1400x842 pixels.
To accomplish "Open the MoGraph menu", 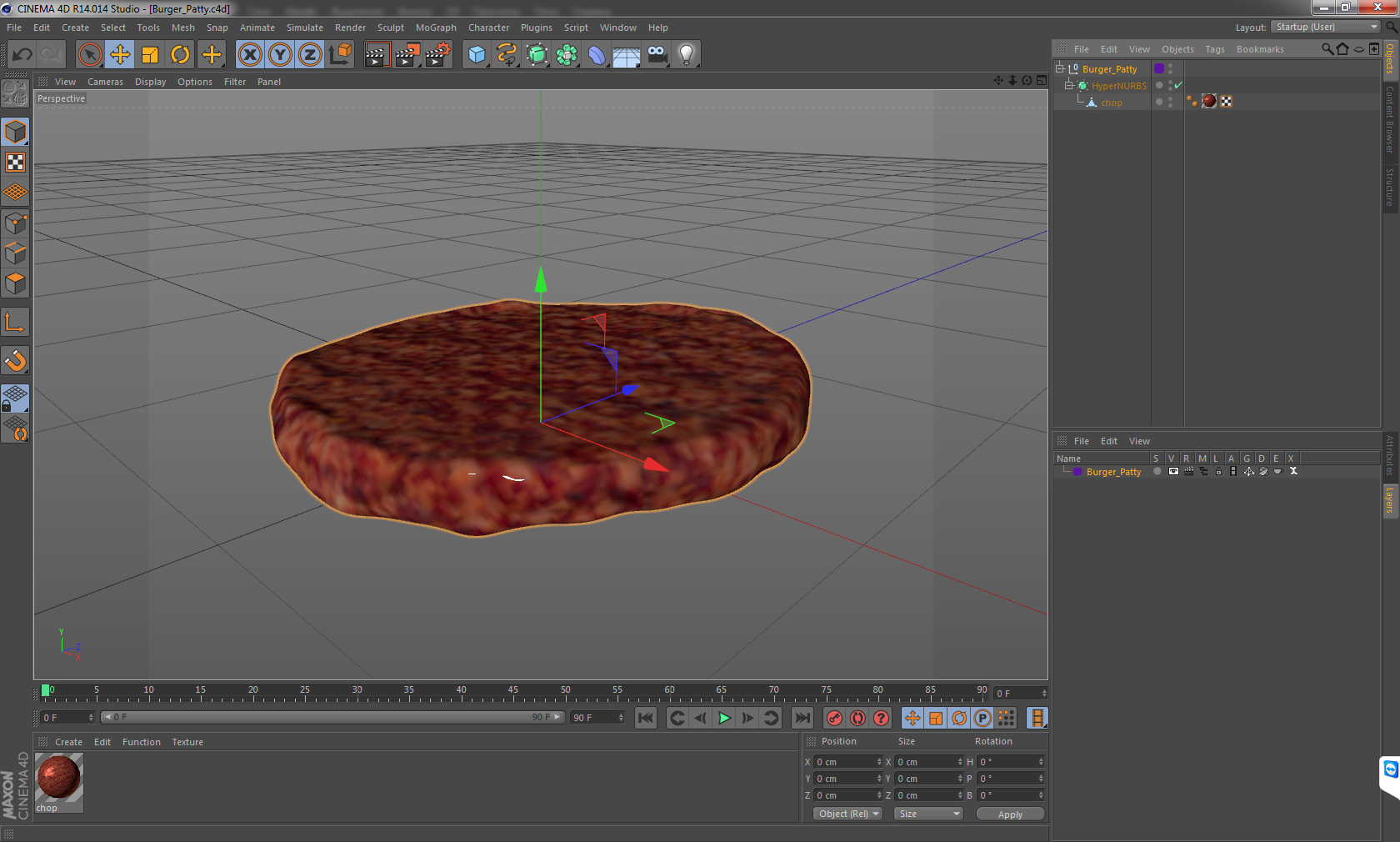I will [x=436, y=28].
